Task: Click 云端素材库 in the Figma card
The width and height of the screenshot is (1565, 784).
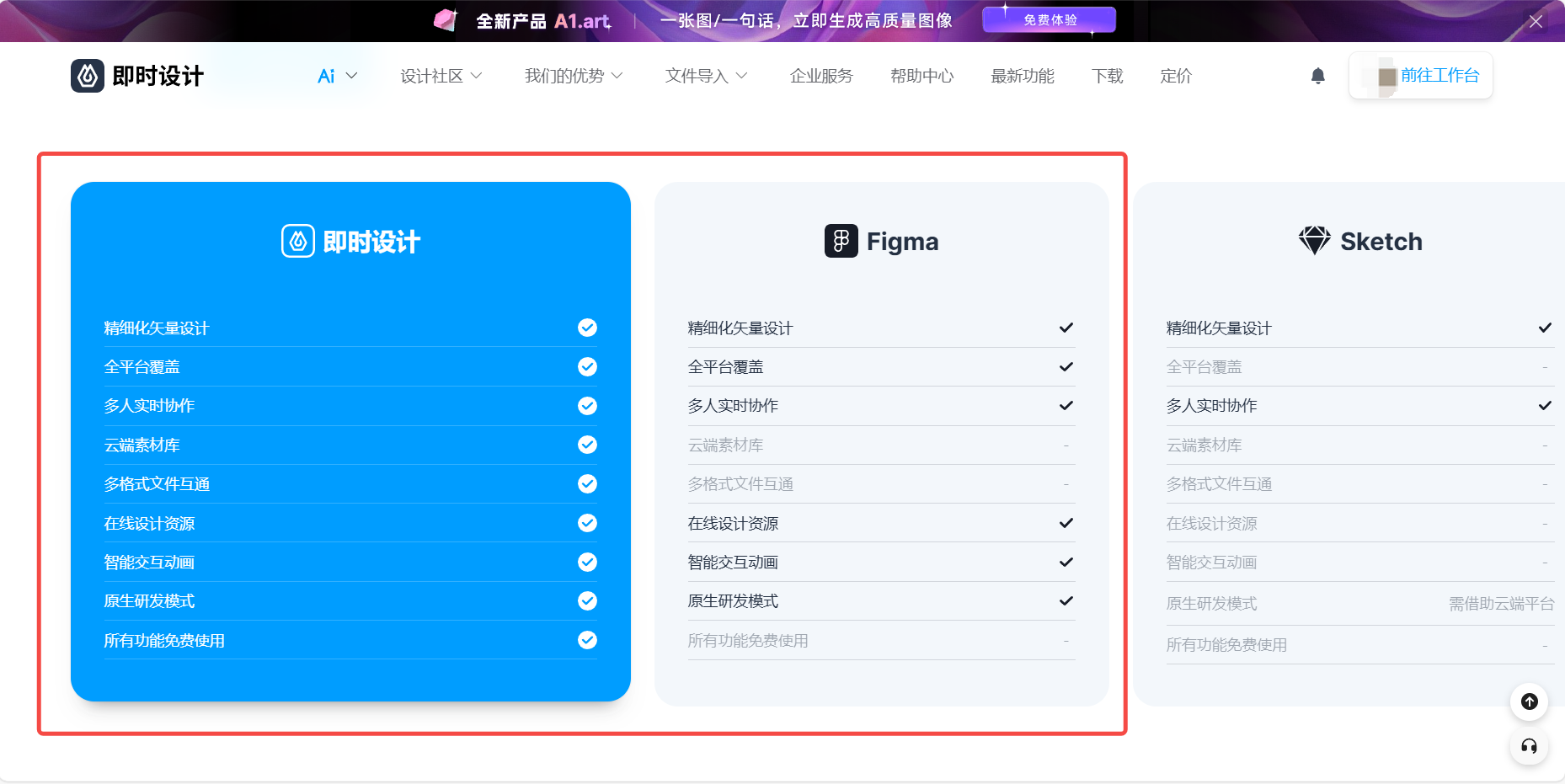Action: [x=725, y=445]
